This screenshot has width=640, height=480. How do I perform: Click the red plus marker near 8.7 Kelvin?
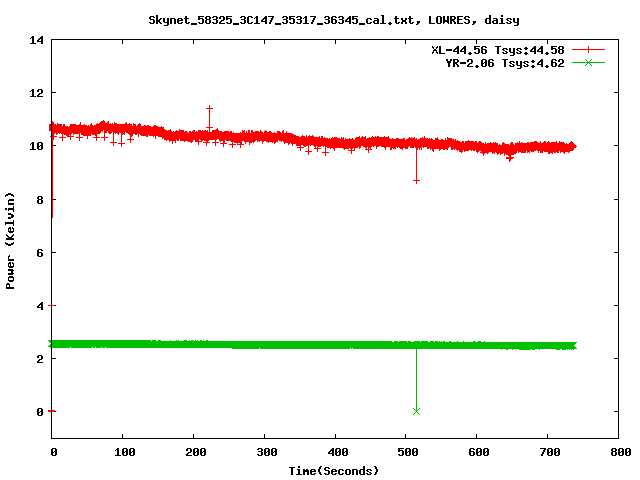tap(416, 181)
